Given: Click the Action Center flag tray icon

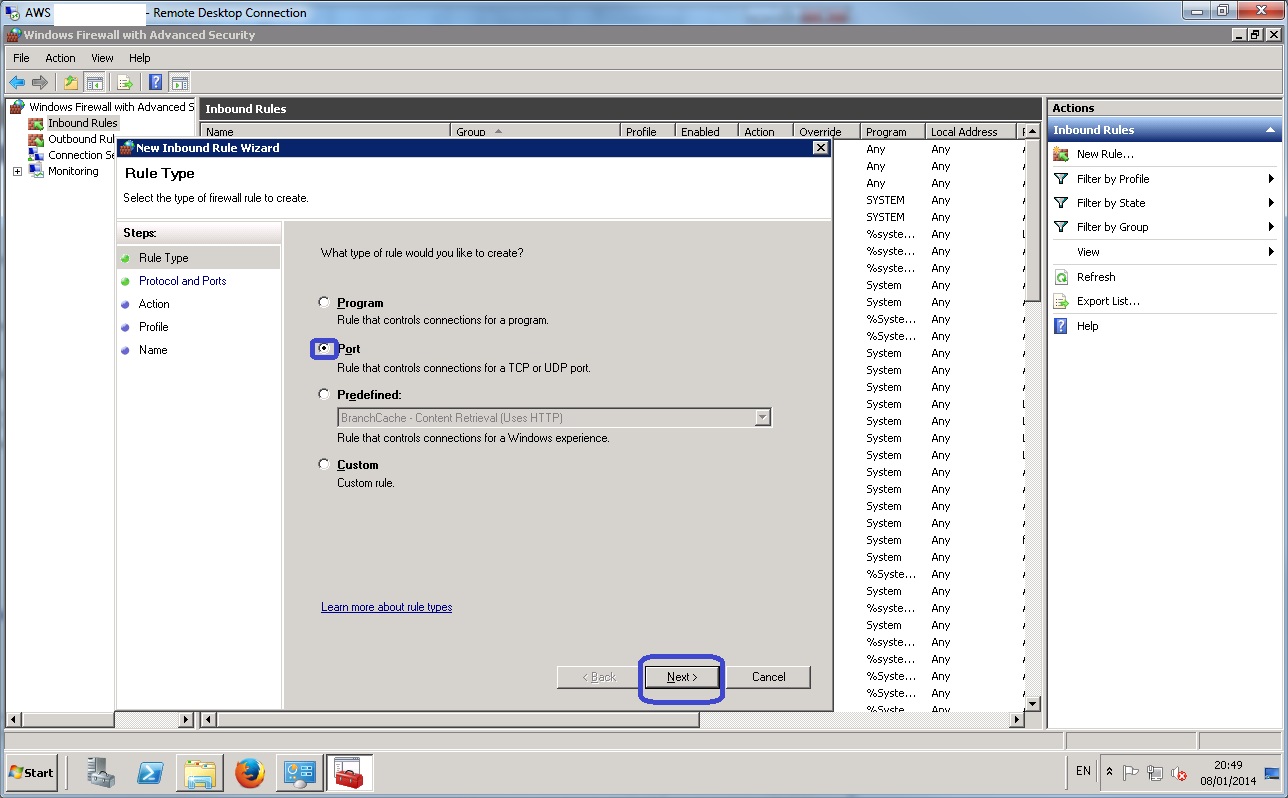Looking at the screenshot, I should 1131,772.
